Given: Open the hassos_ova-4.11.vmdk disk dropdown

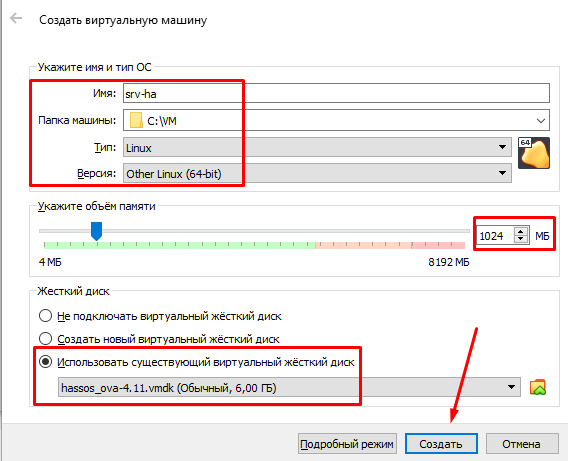Looking at the screenshot, I should click(289, 387).
